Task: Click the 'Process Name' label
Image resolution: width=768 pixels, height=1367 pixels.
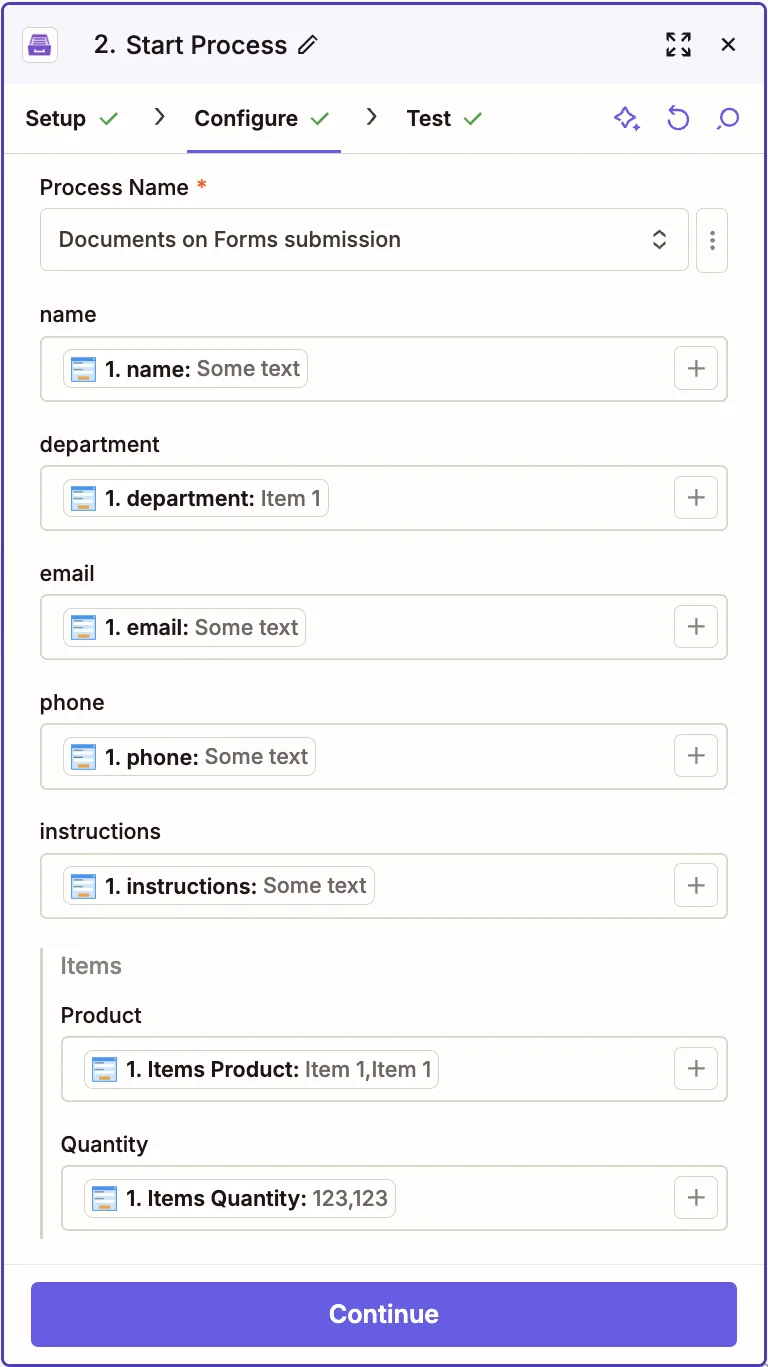Action: (114, 187)
